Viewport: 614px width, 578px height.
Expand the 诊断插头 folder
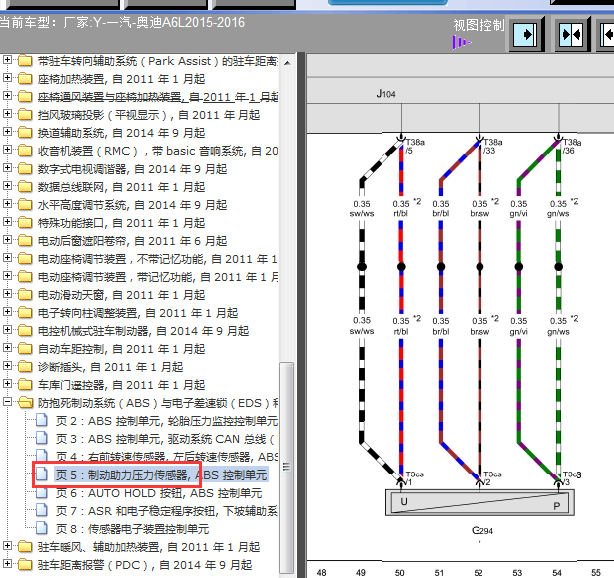[7, 366]
